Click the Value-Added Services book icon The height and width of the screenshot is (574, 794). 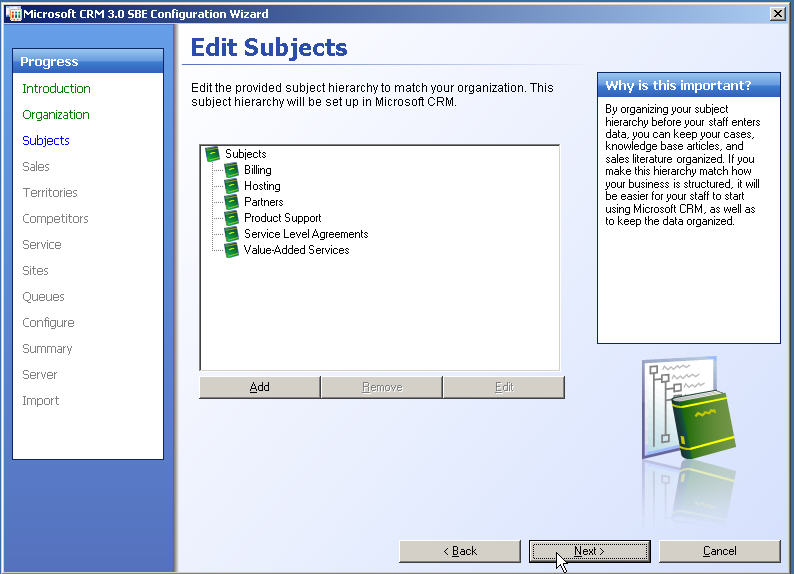point(231,250)
